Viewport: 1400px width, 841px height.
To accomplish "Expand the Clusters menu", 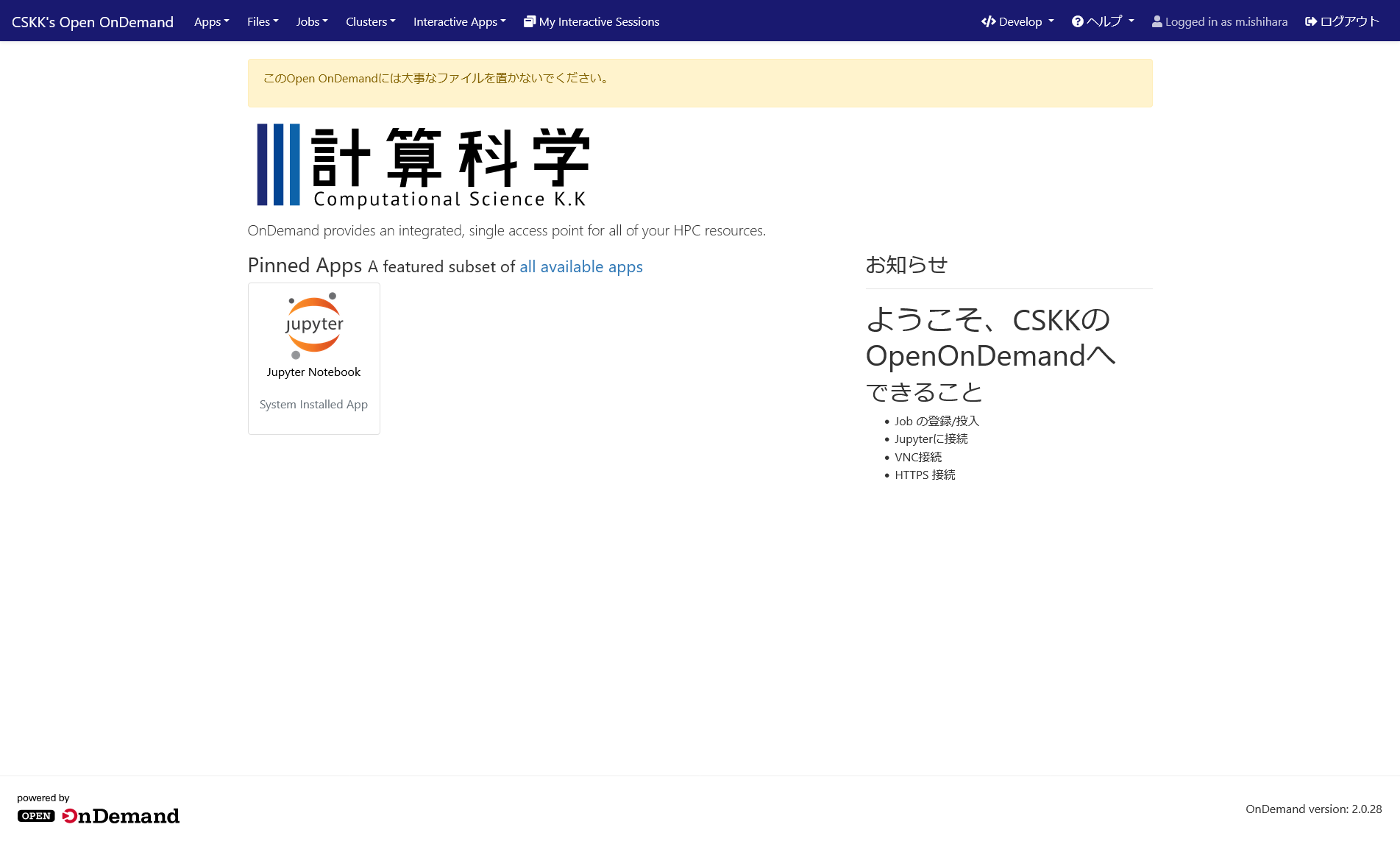I will point(371,21).
